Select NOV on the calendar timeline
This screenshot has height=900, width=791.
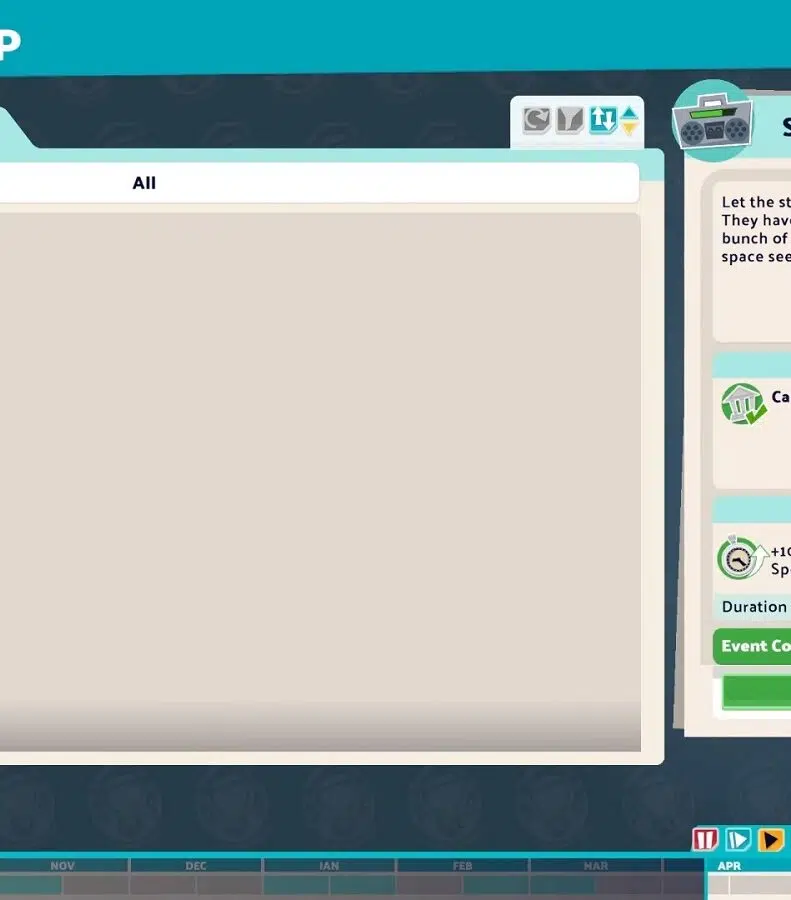(x=63, y=866)
